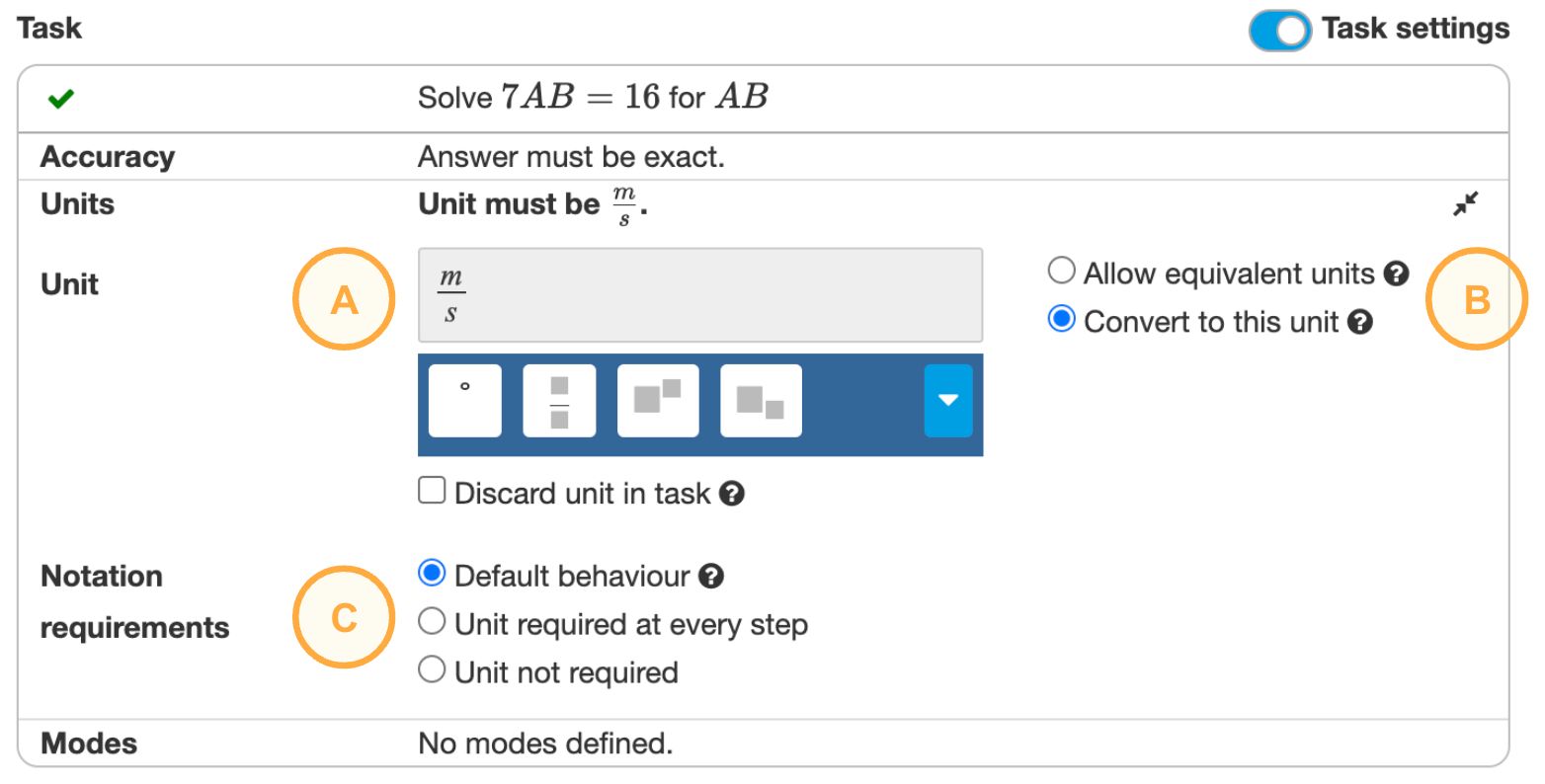Select Unit not required

432,671
